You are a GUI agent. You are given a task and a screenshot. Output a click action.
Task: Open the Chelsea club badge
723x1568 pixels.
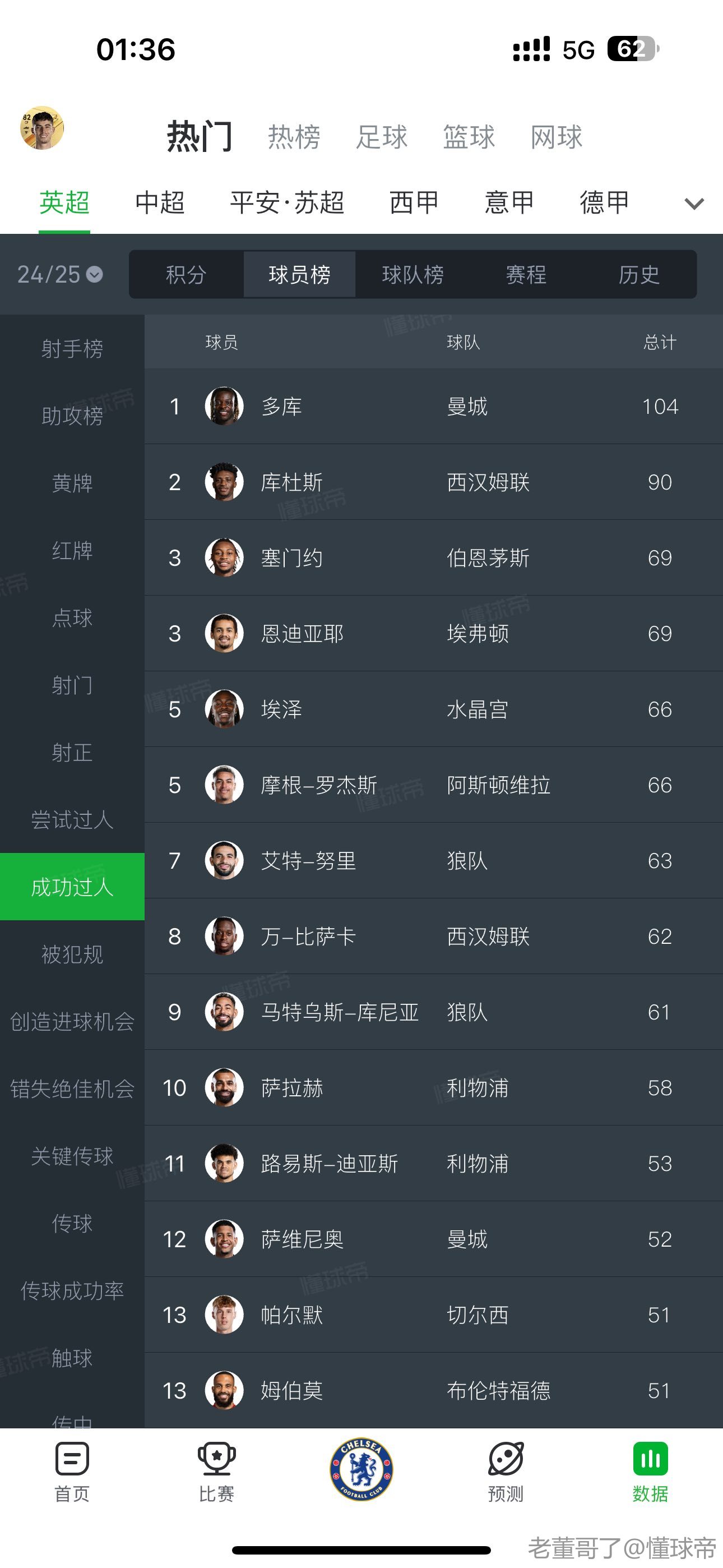click(361, 1469)
